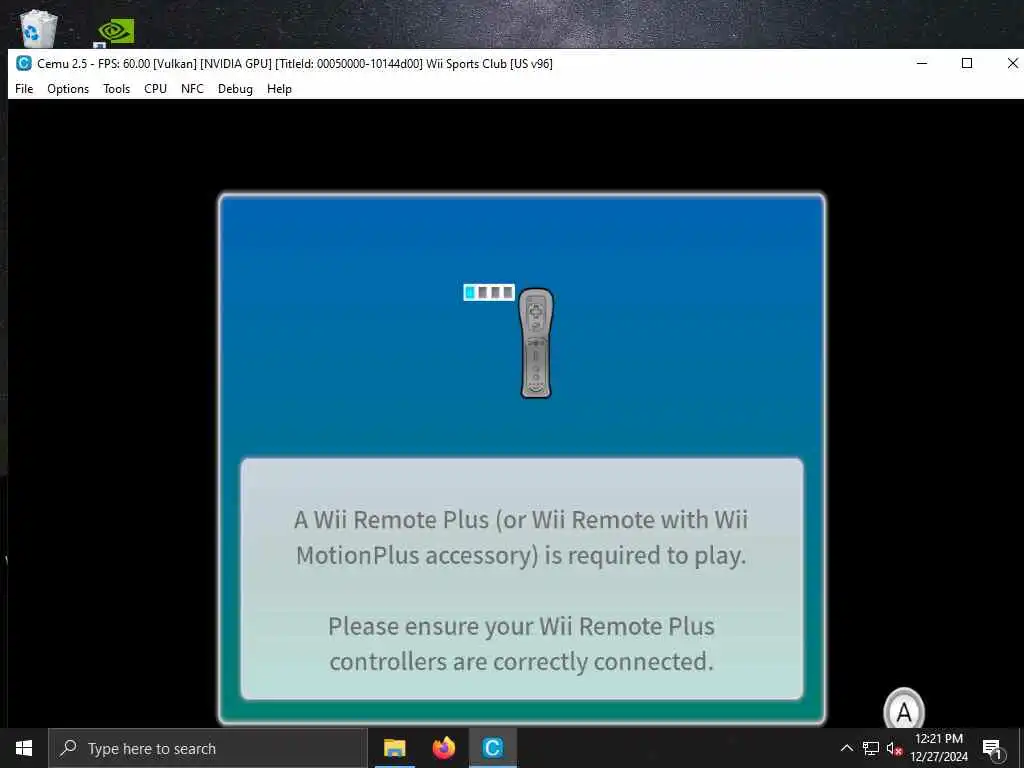This screenshot has width=1024, height=768.
Task: Click the Cemu icon in title bar
Action: tap(24, 63)
